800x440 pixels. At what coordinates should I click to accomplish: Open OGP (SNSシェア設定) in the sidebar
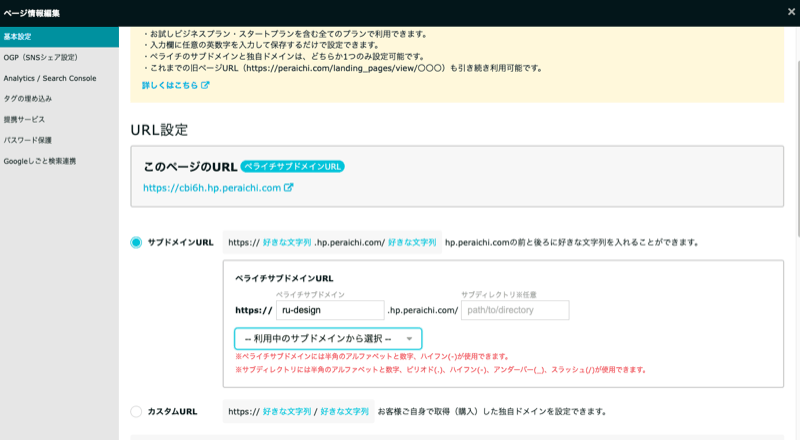40,57
